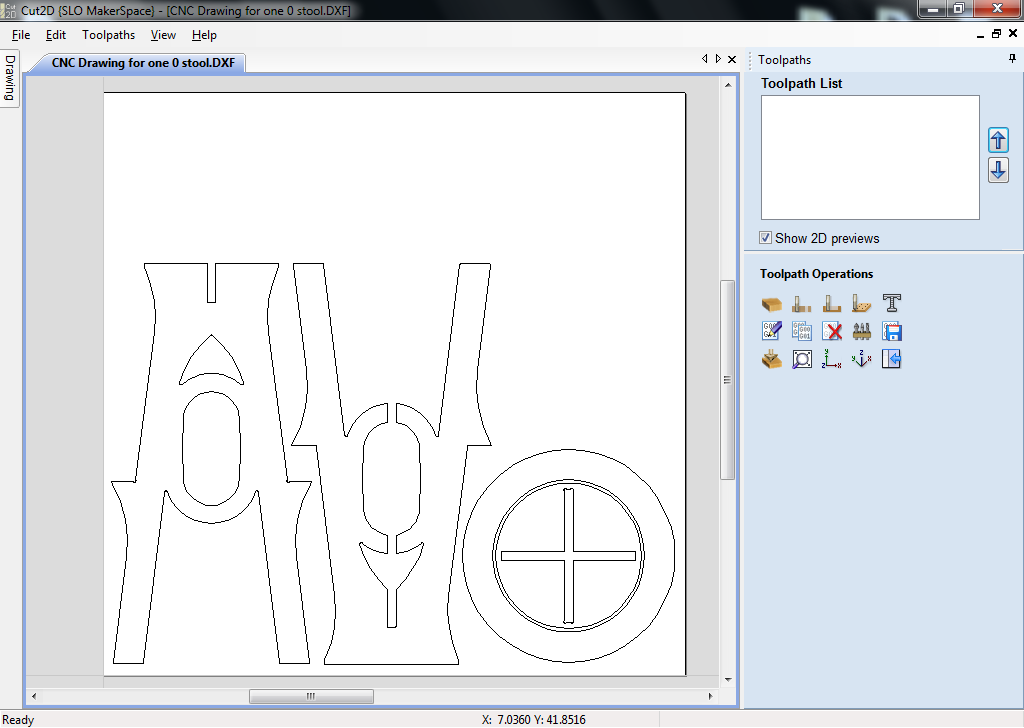Viewport: 1024px width, 728px height.
Task: Delete the selected toolpath
Action: (x=831, y=330)
